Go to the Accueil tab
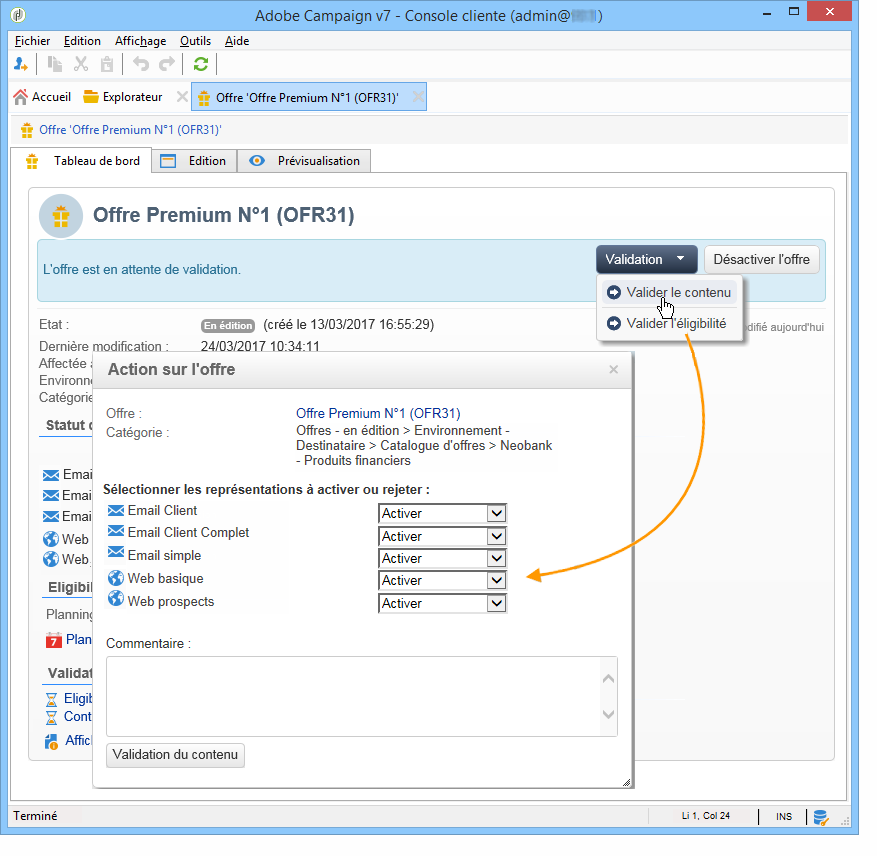The width and height of the screenshot is (877, 856). tap(43, 97)
